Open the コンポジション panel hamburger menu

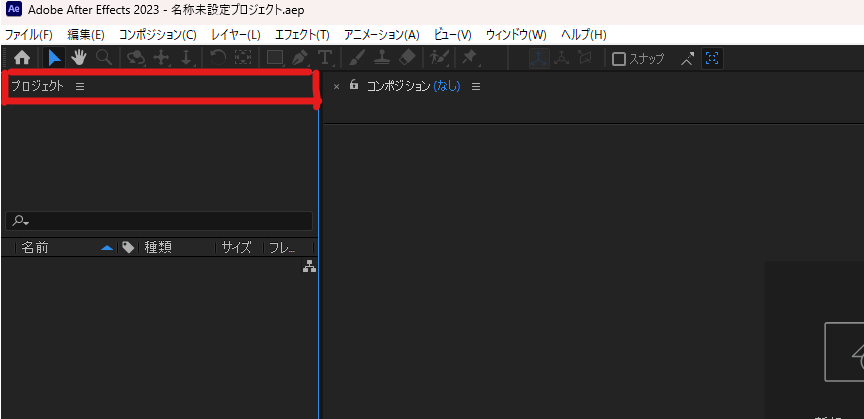(x=476, y=87)
